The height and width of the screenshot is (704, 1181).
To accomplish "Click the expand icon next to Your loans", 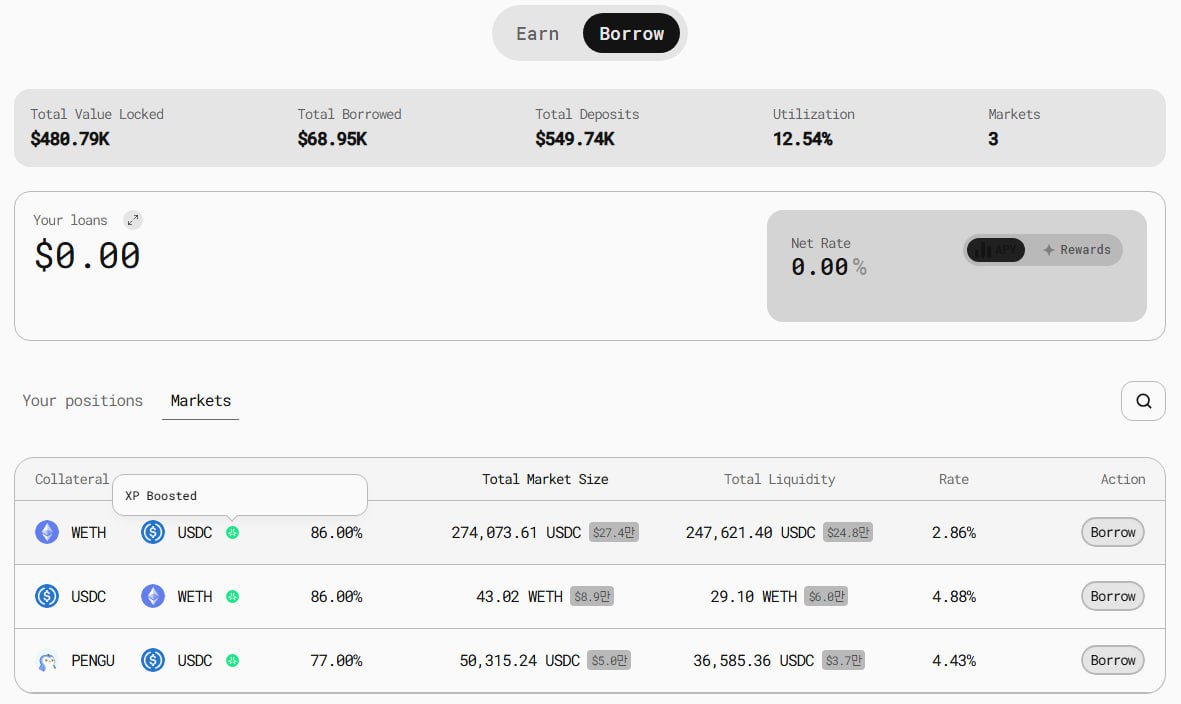I will [x=132, y=220].
